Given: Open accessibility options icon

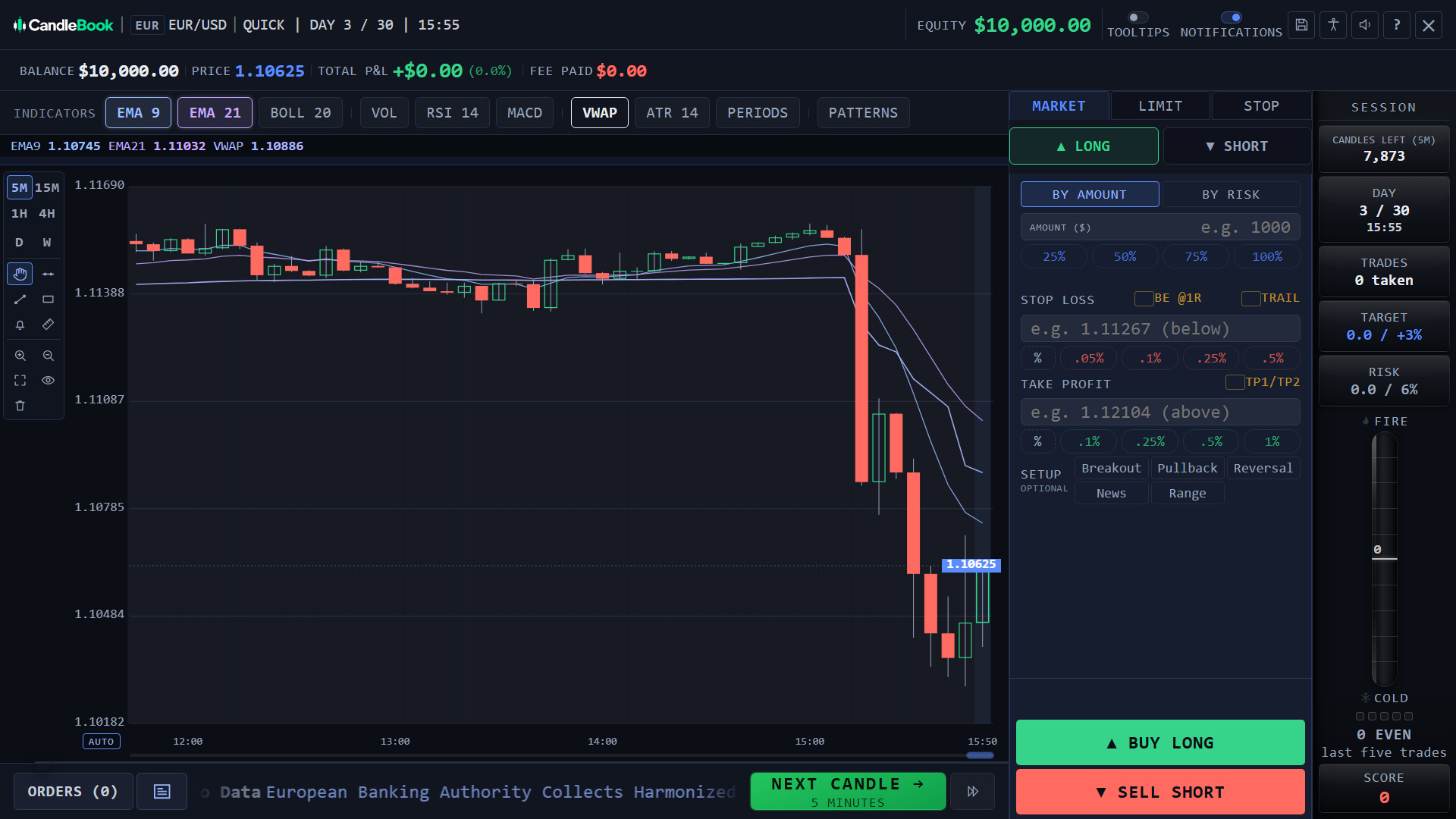Looking at the screenshot, I should click(1333, 25).
